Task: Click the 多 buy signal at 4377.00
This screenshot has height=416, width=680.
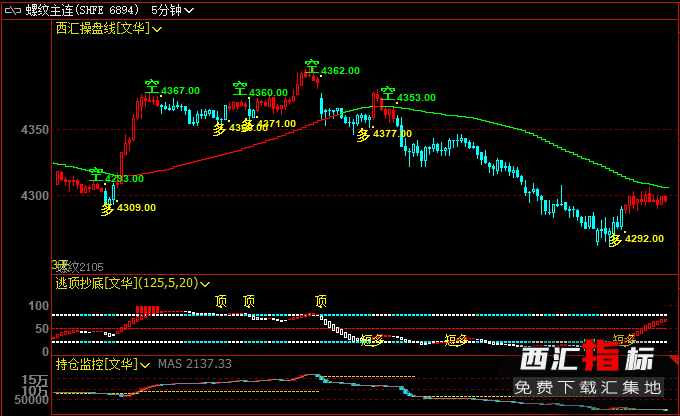Action: tap(364, 134)
